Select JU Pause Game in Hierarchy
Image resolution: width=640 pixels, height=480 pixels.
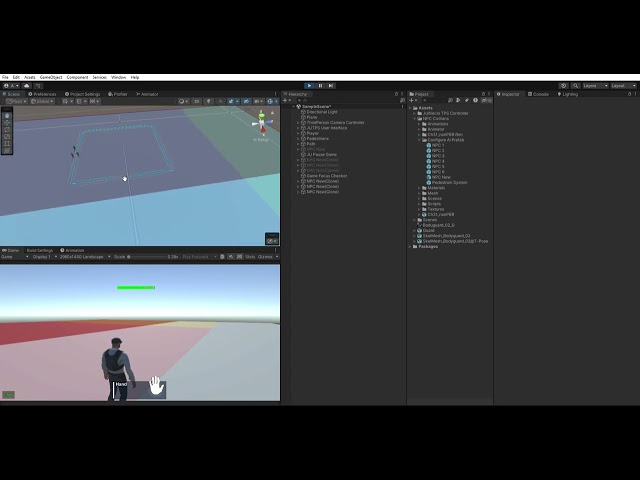(x=322, y=155)
